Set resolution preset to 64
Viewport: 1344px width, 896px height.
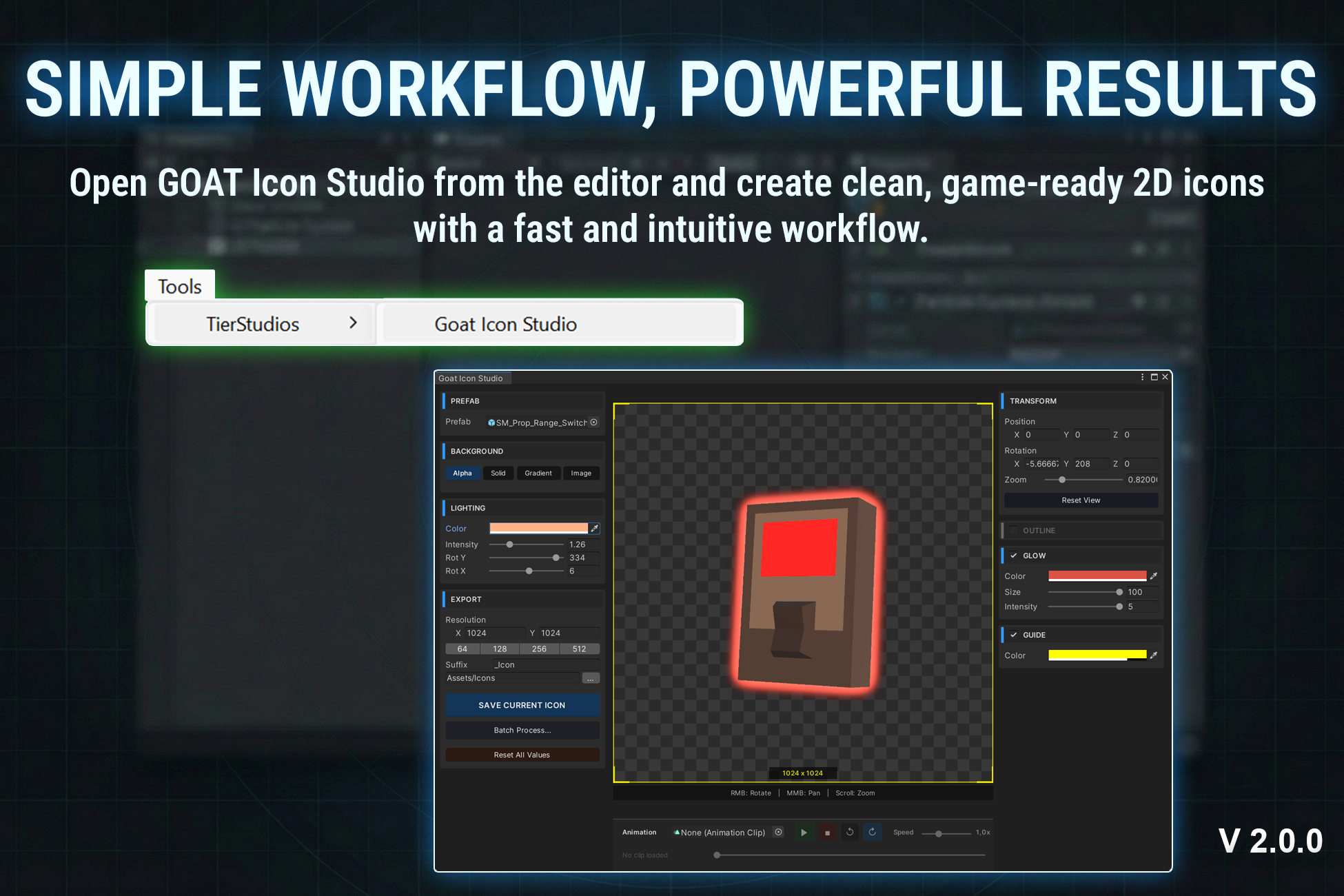(x=462, y=649)
